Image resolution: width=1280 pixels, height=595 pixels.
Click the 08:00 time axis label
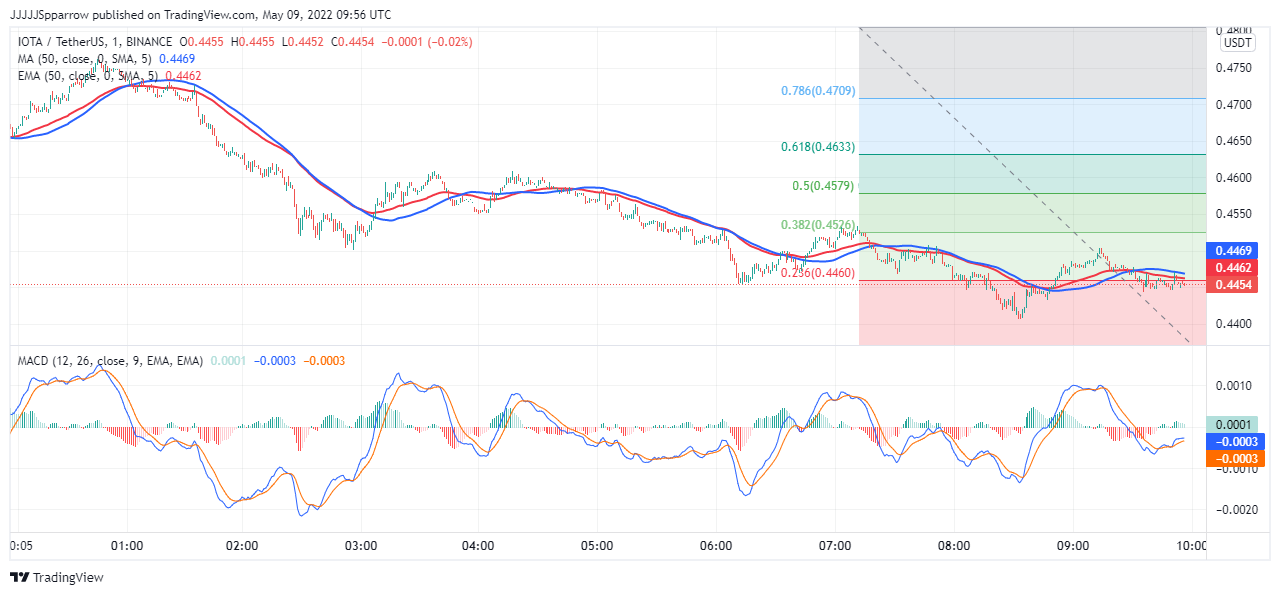954,546
